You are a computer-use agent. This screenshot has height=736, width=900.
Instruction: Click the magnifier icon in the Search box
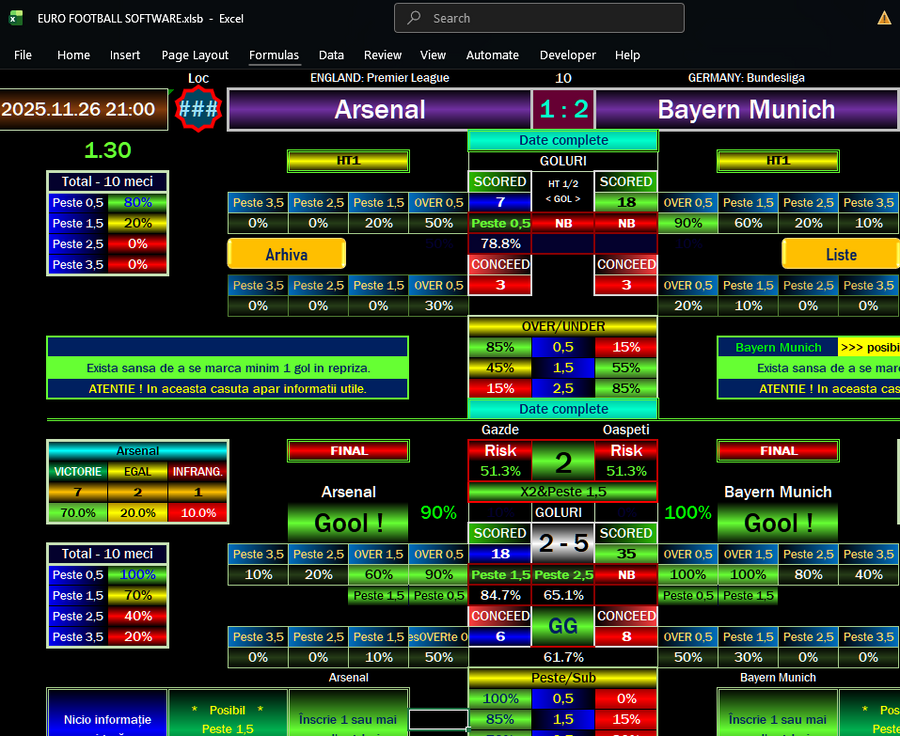[x=414, y=18]
